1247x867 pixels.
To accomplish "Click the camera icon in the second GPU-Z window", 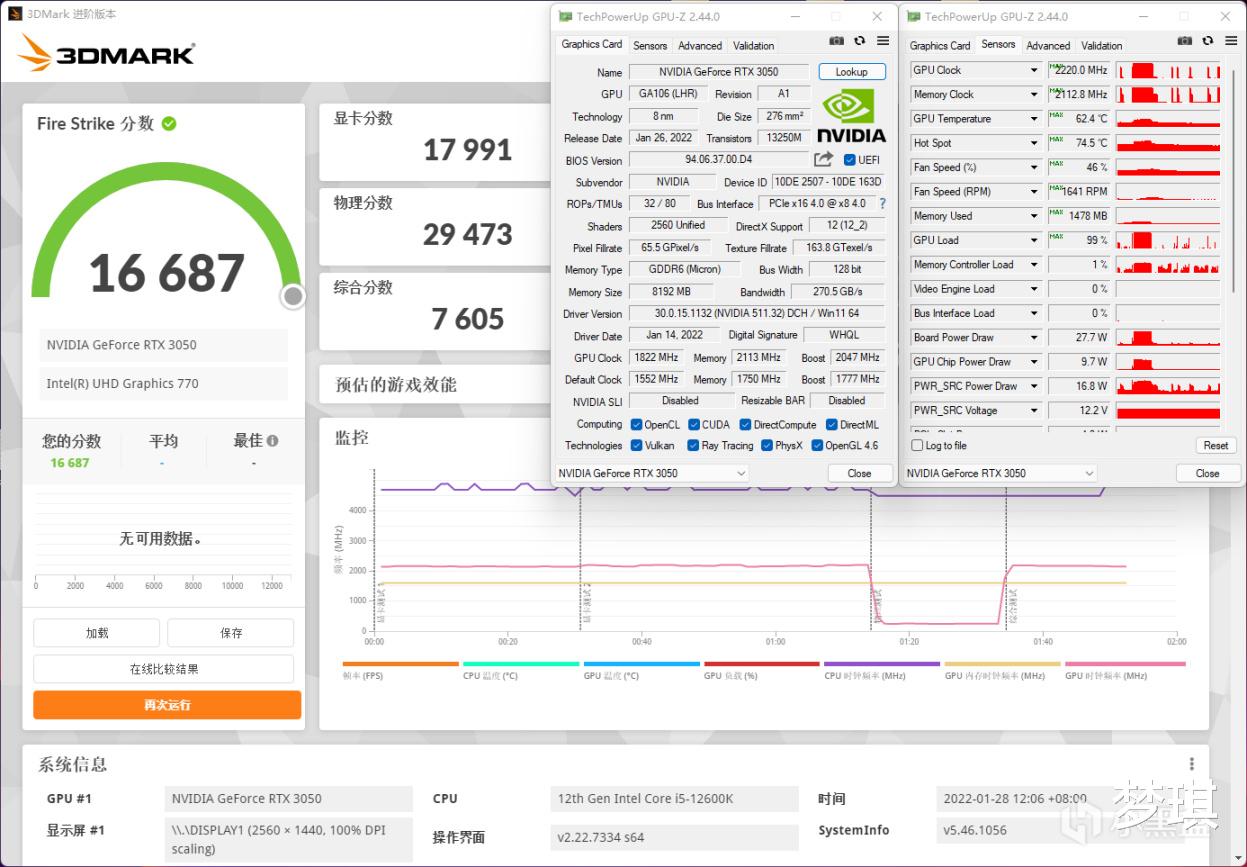I will [1185, 41].
